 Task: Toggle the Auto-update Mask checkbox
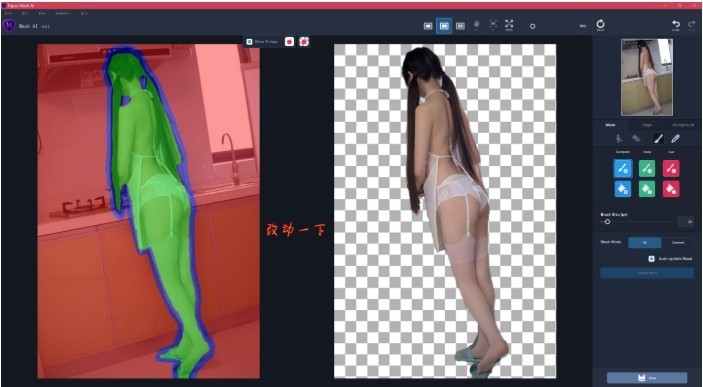[x=651, y=259]
